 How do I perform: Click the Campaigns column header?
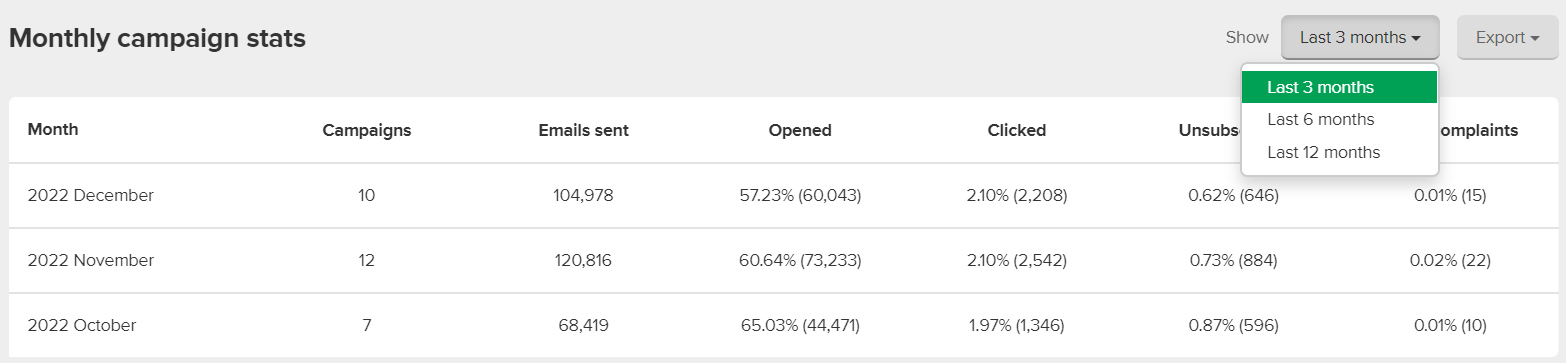point(366,130)
